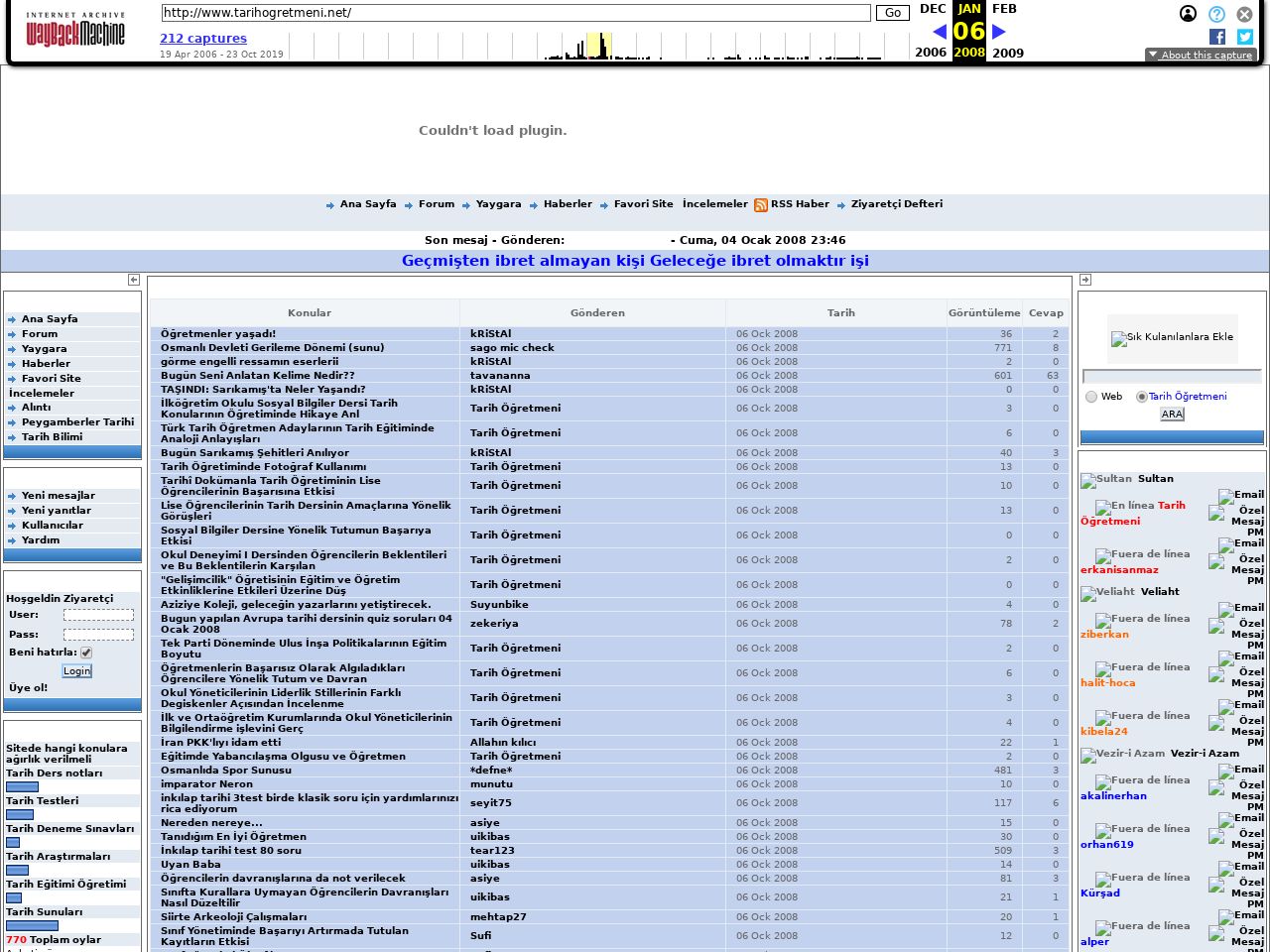1270x952 pixels.
Task: Click the 212 captures link
Action: tap(203, 38)
